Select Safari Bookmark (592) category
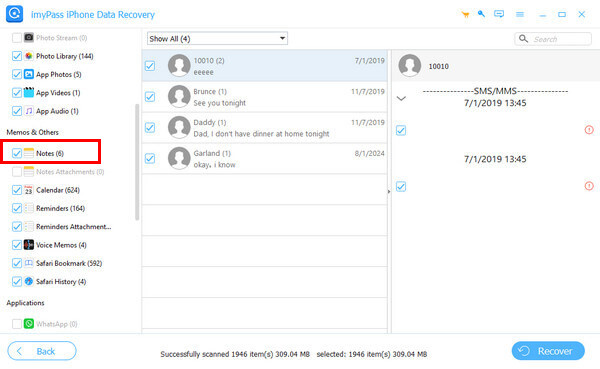This screenshot has width=600, height=369. coord(69,263)
